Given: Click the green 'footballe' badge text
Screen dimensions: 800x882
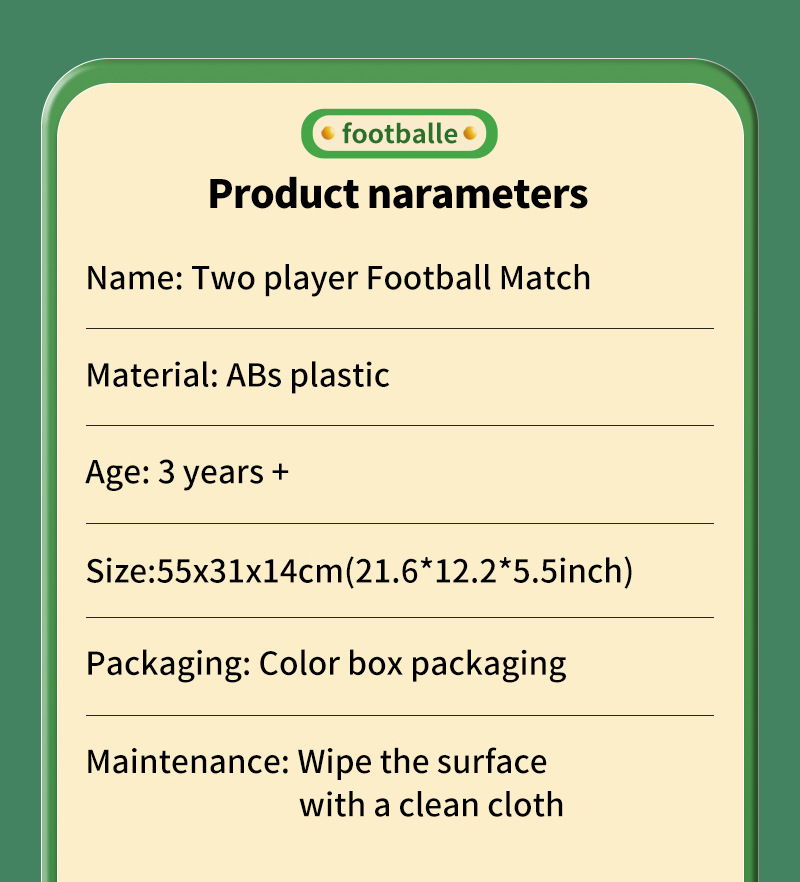Looking at the screenshot, I should click(399, 134).
